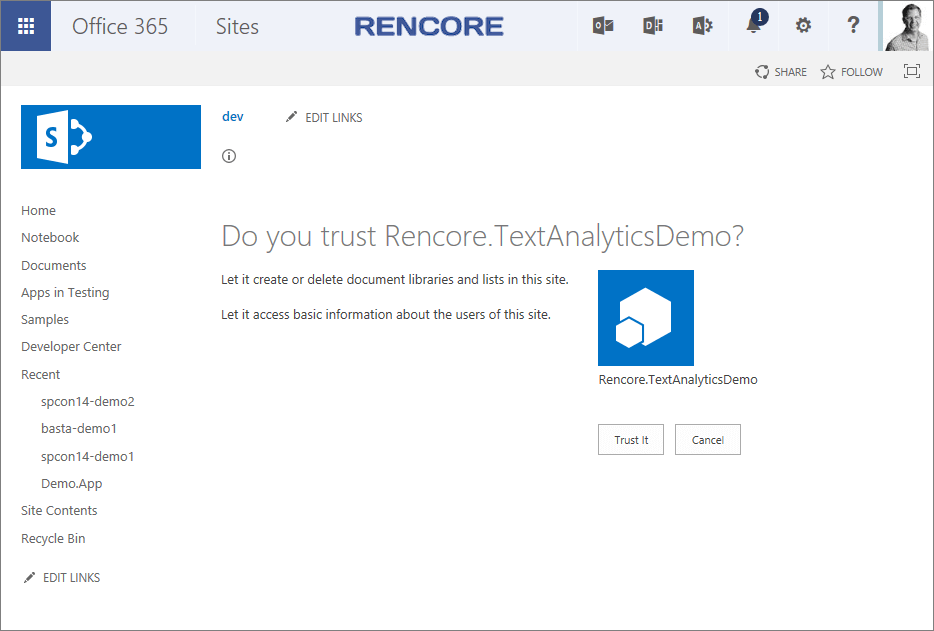Screen dimensions: 934x631
Task: Open Notebook from the sidebar
Action: click(x=50, y=237)
